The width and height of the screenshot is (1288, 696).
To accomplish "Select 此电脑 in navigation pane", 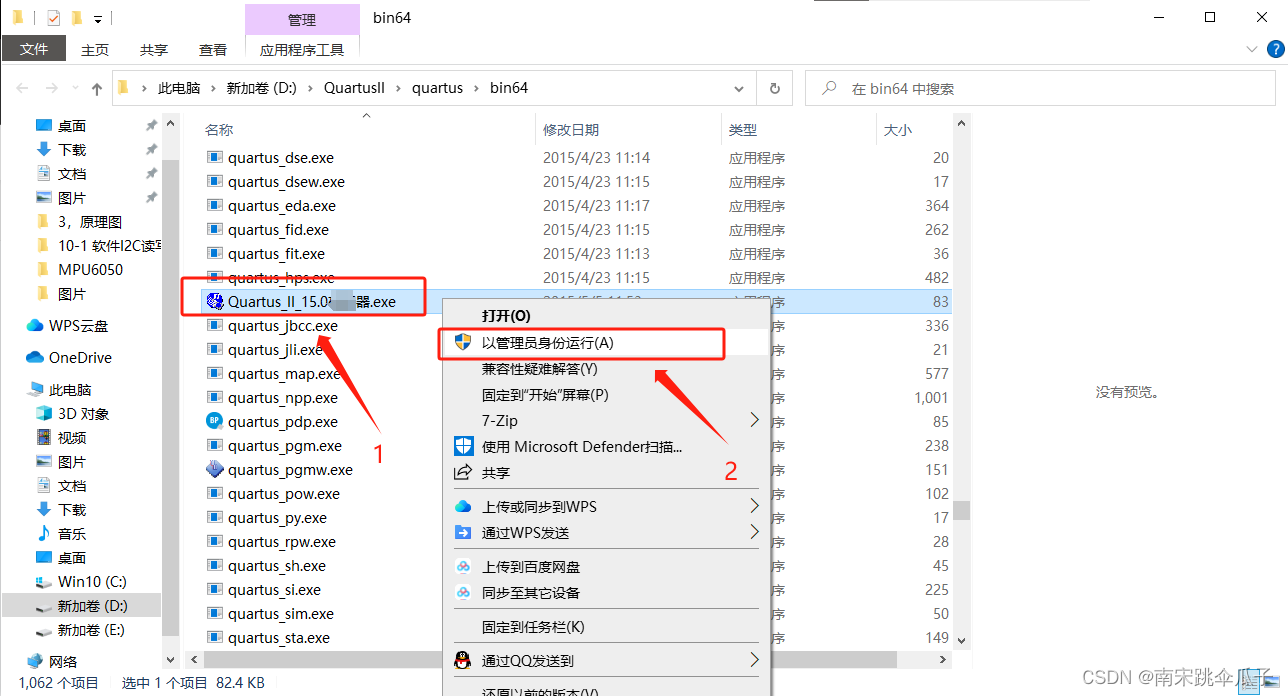I will (x=70, y=389).
